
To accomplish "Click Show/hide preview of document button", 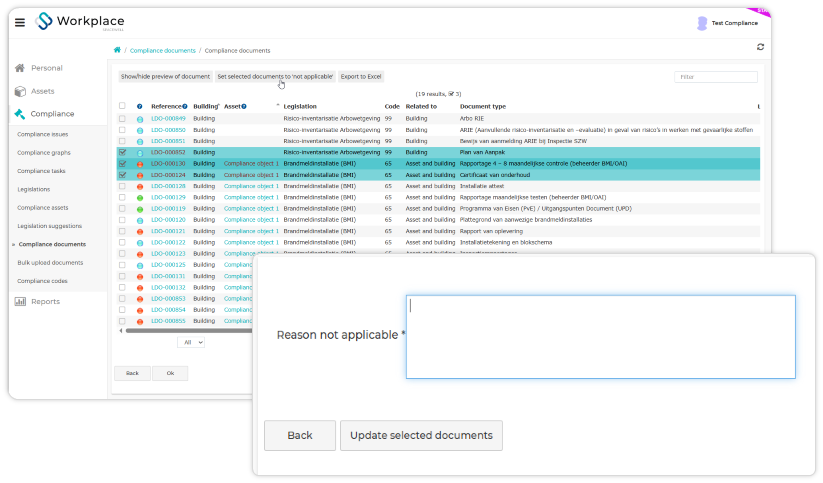I will (x=165, y=77).
